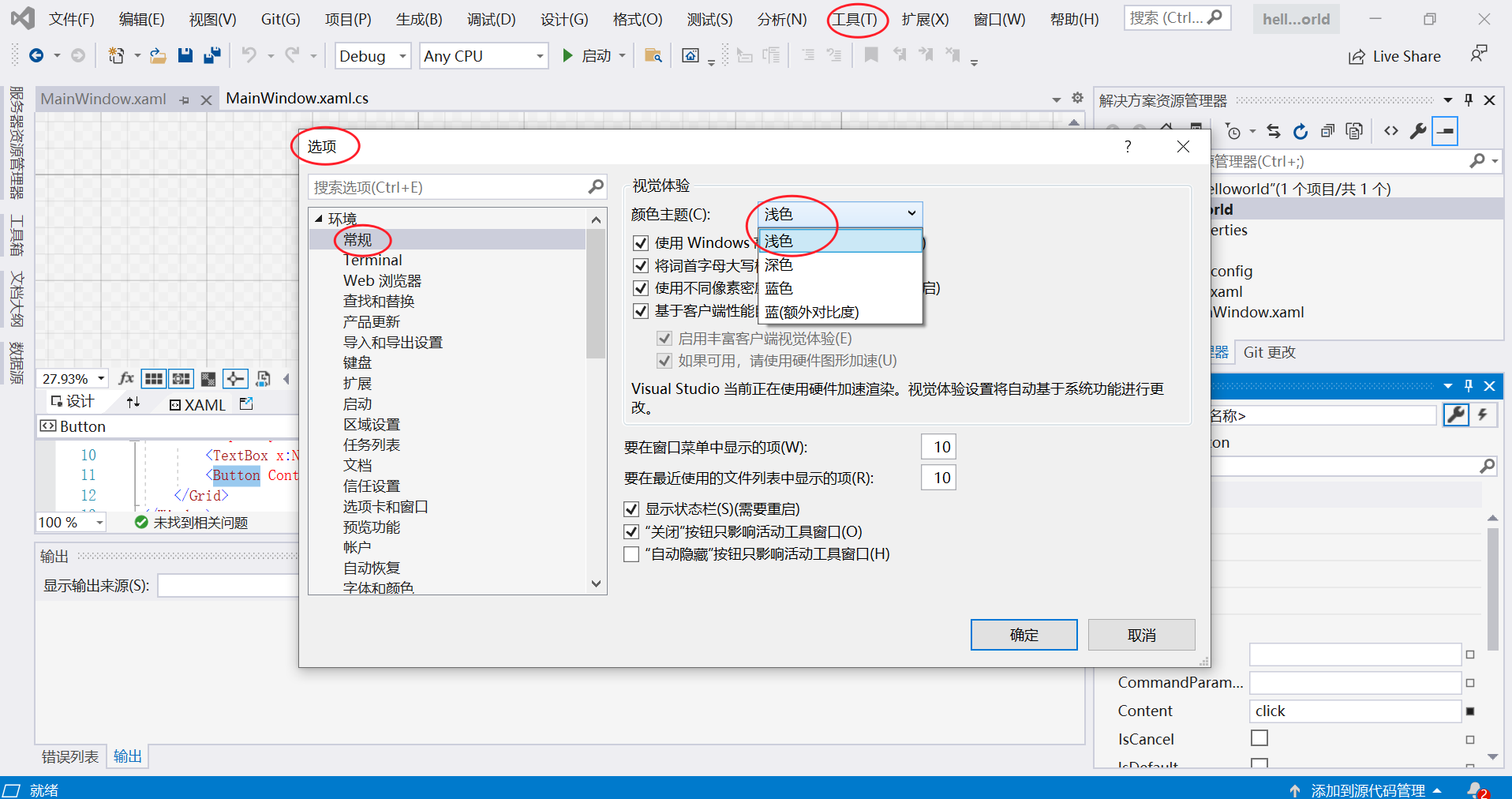Image resolution: width=1512 pixels, height=799 pixels.
Task: Switch to the 错误列表 tab
Action: click(69, 756)
